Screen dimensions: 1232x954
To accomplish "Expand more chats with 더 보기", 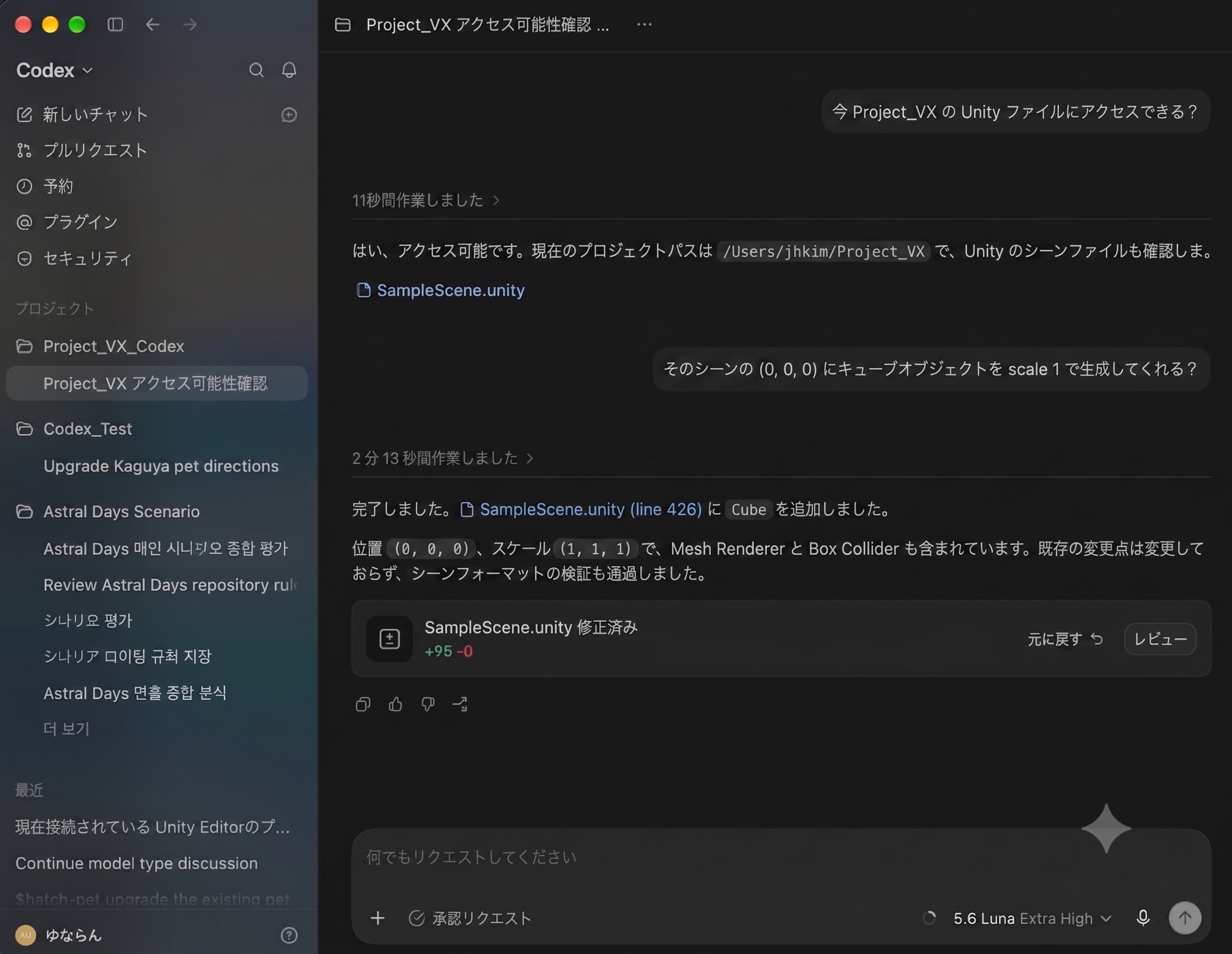I will [x=66, y=729].
